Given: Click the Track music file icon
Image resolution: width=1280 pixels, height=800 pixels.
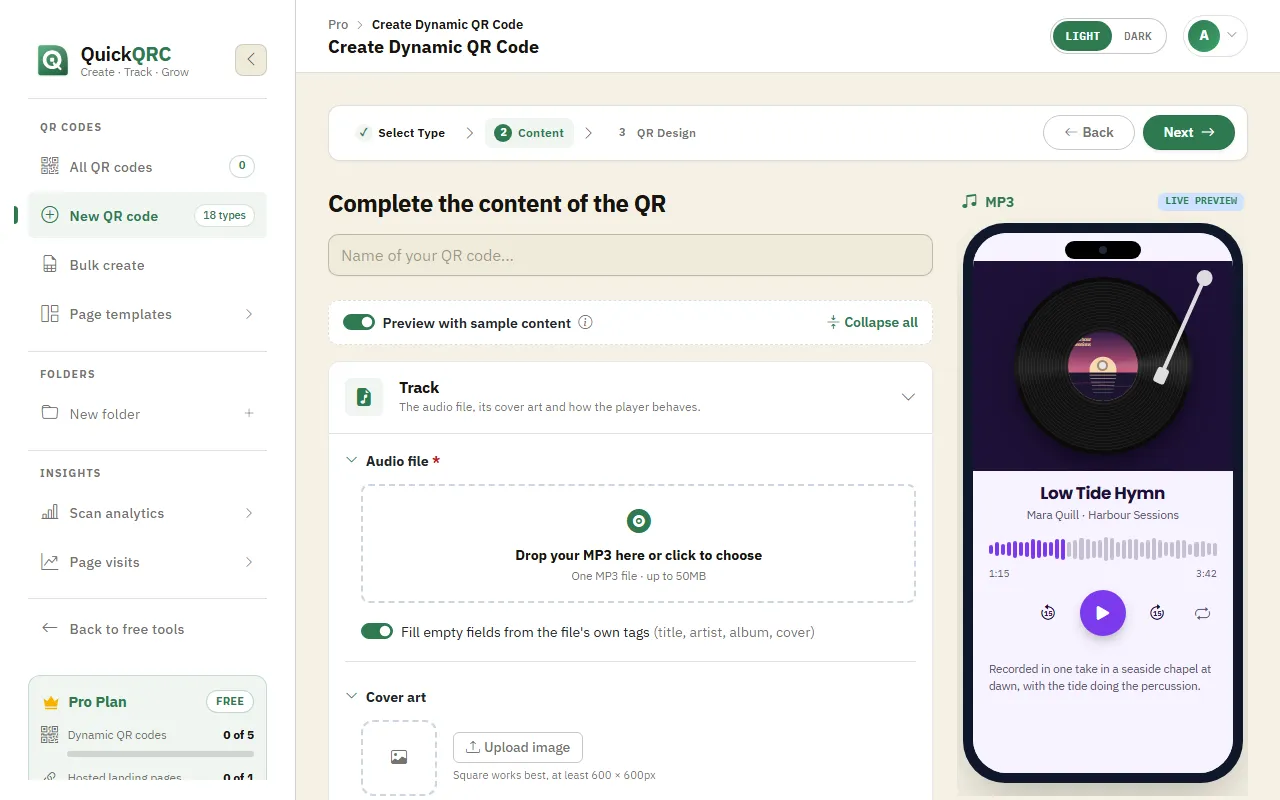Looking at the screenshot, I should (364, 397).
